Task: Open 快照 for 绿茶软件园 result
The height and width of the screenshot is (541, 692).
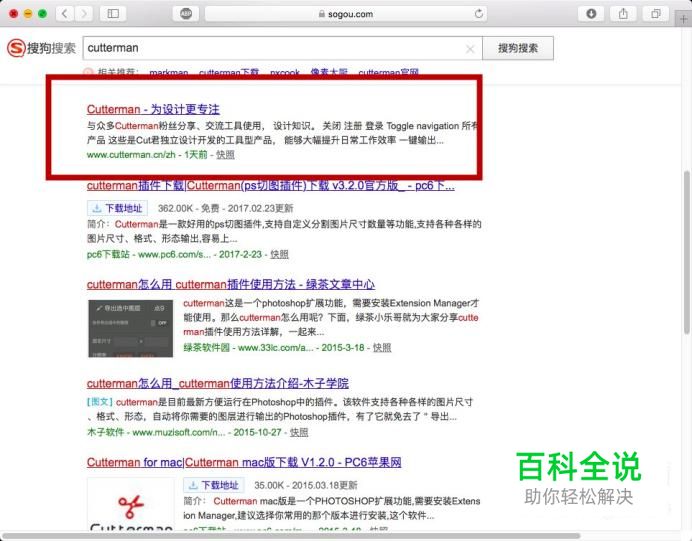Action: tap(382, 347)
